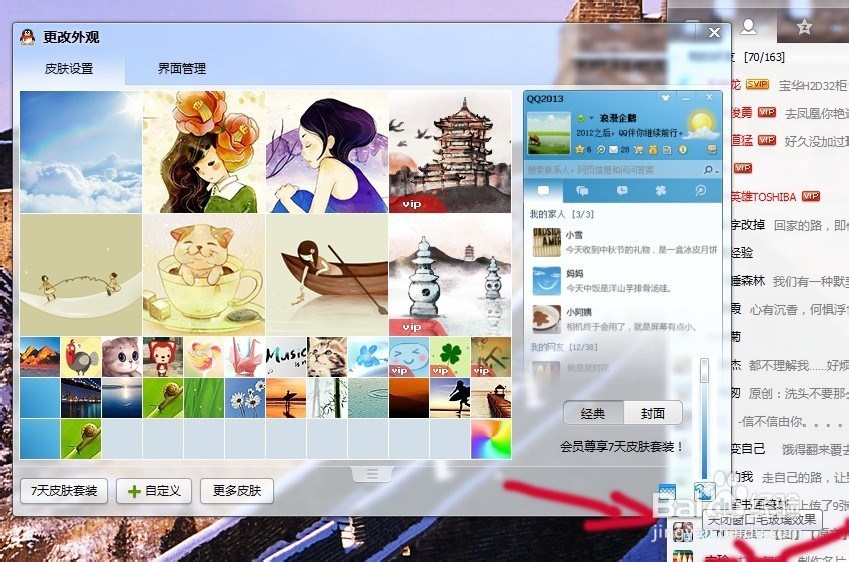The height and width of the screenshot is (562, 849).
Task: Select the wooden pier skin
Action: [x=491, y=398]
